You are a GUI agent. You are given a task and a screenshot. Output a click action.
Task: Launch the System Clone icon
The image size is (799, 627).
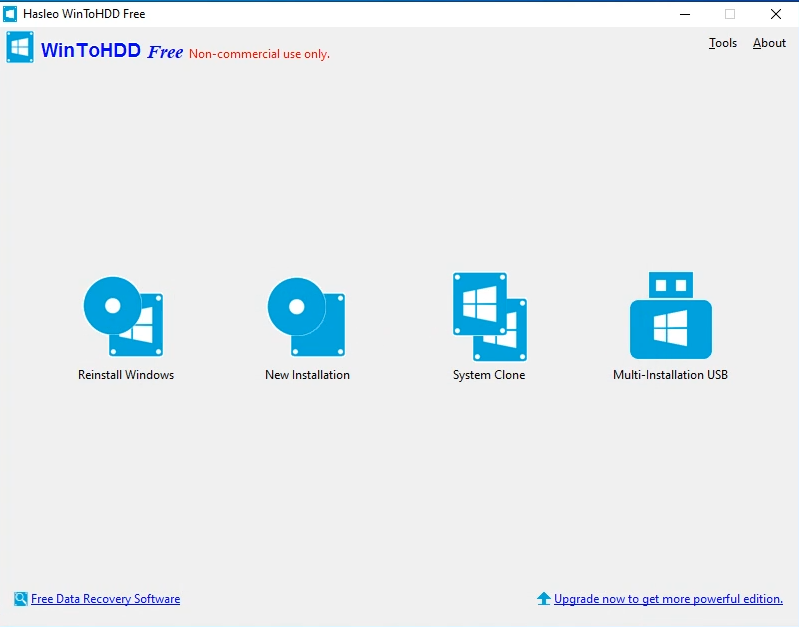point(490,317)
